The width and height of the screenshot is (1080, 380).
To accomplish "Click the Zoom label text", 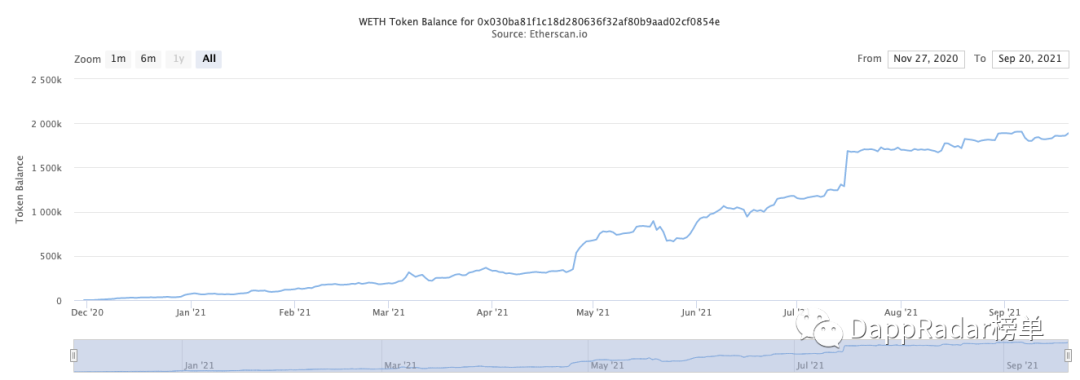I will [x=87, y=59].
